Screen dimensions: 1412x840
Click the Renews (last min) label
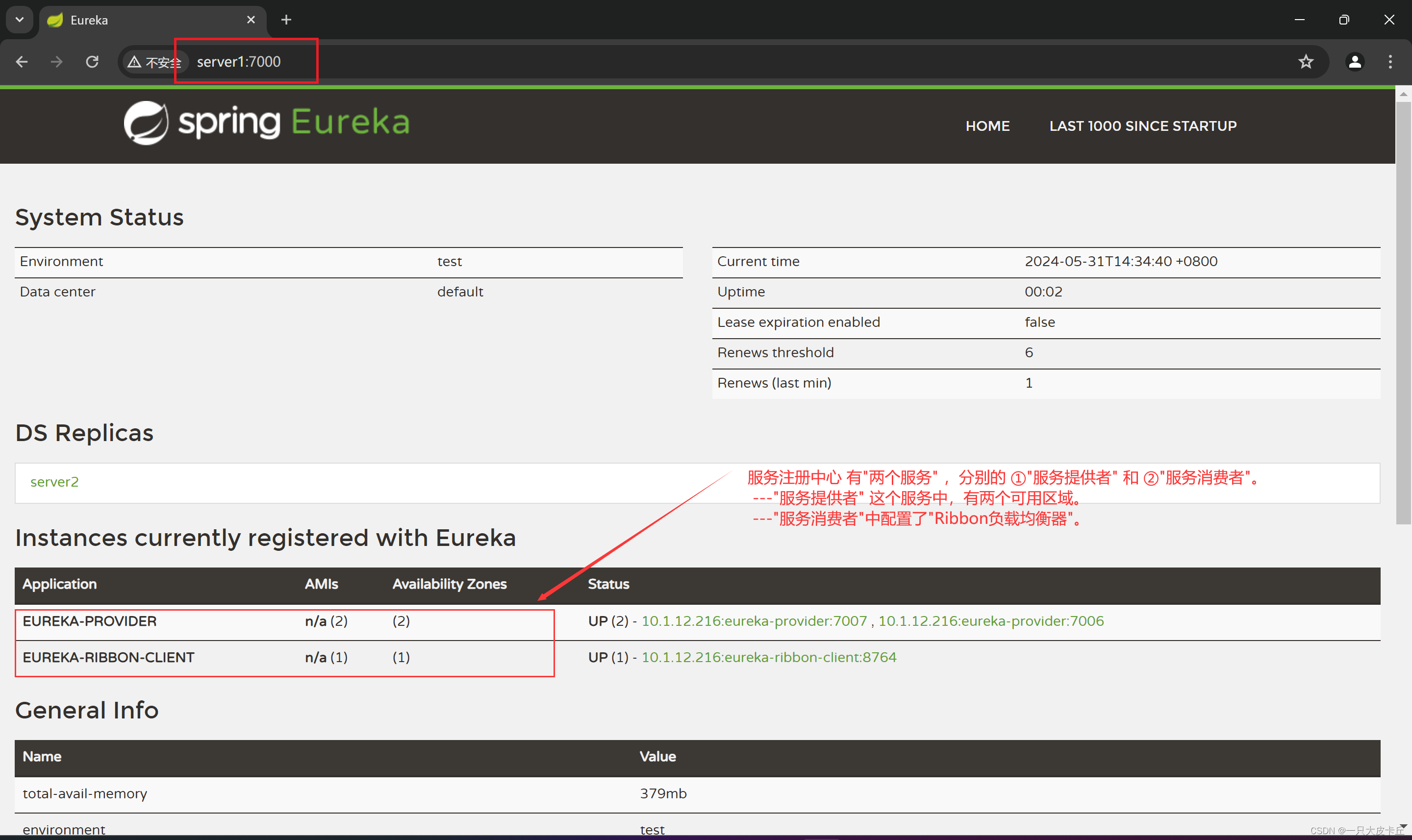coord(774,383)
